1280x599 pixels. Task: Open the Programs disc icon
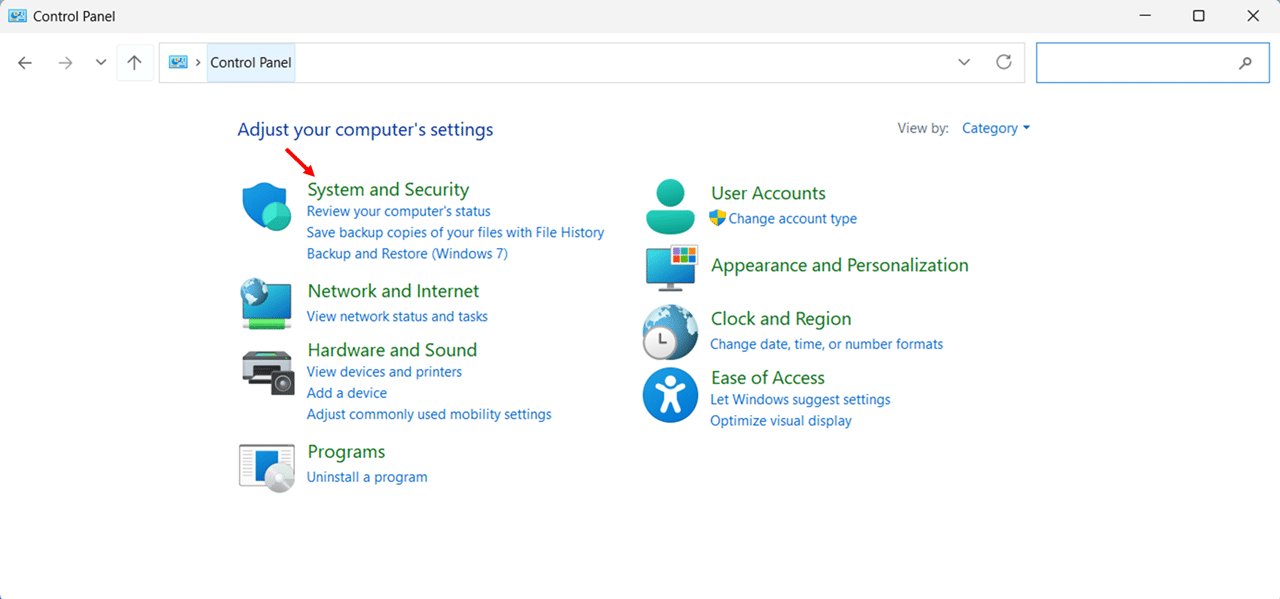click(x=267, y=466)
